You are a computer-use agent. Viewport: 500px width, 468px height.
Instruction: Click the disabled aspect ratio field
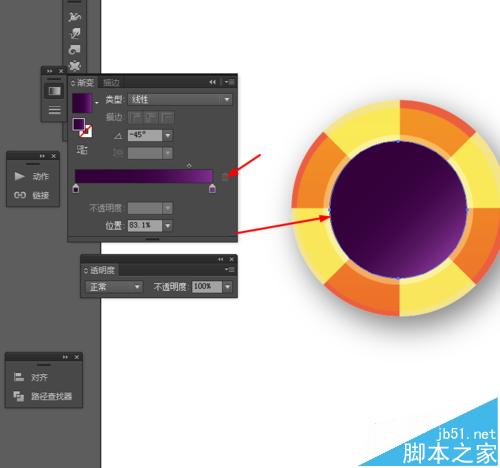(145, 153)
